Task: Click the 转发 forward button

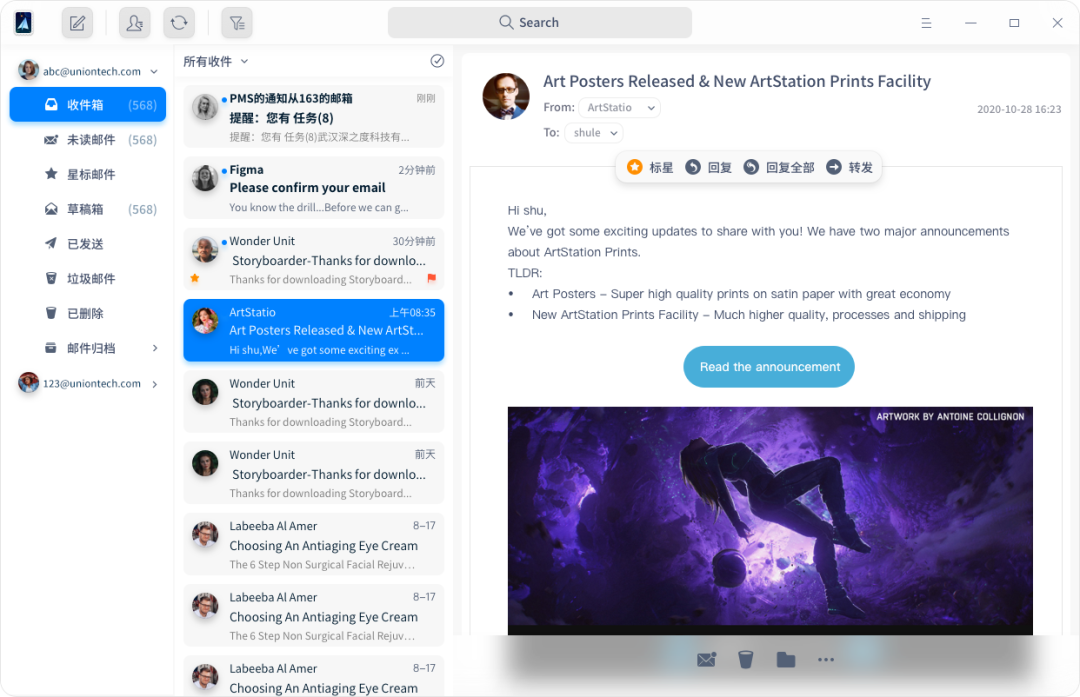Action: [x=849, y=167]
